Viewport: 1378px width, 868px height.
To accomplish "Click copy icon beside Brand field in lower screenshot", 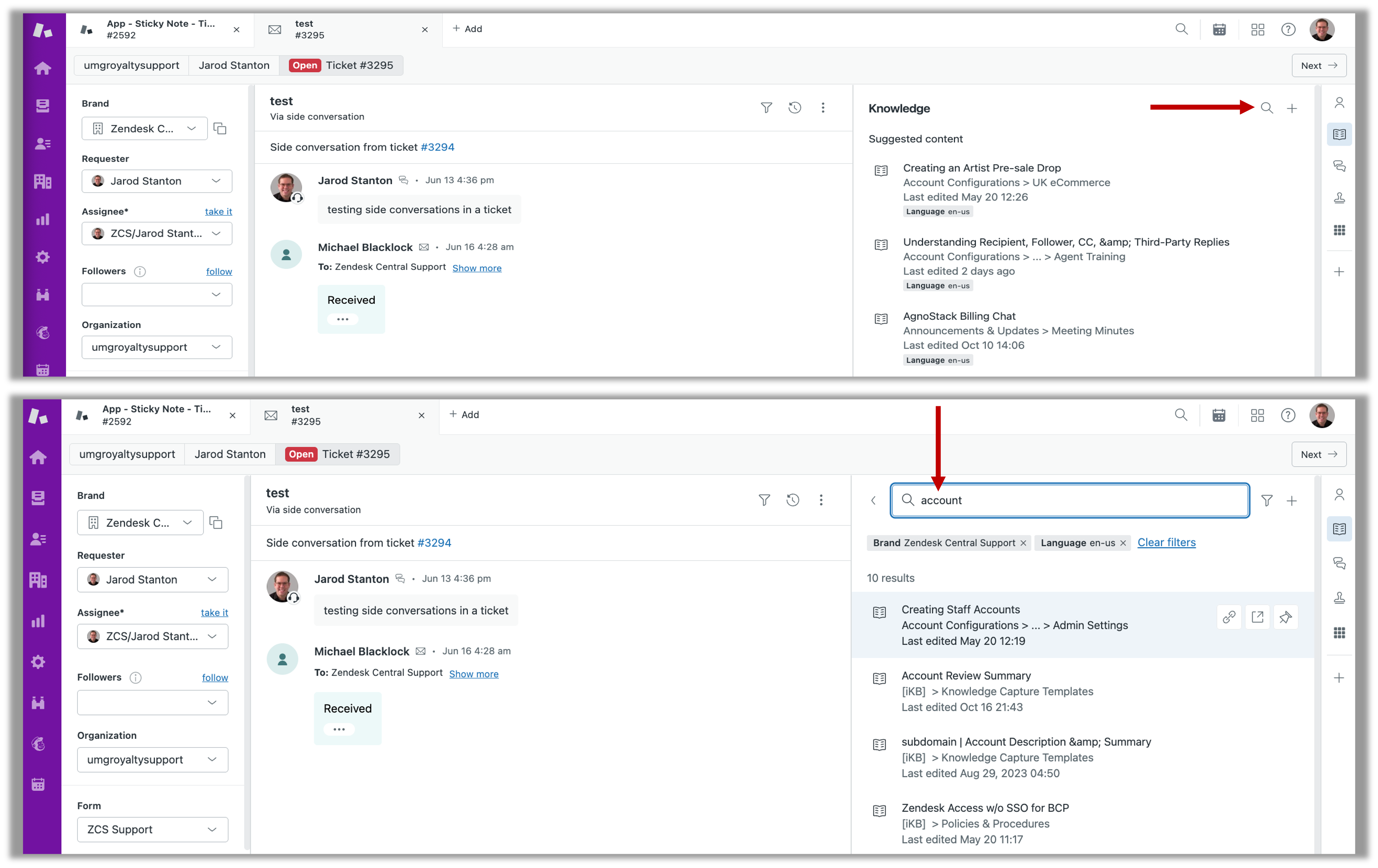I will click(x=216, y=523).
